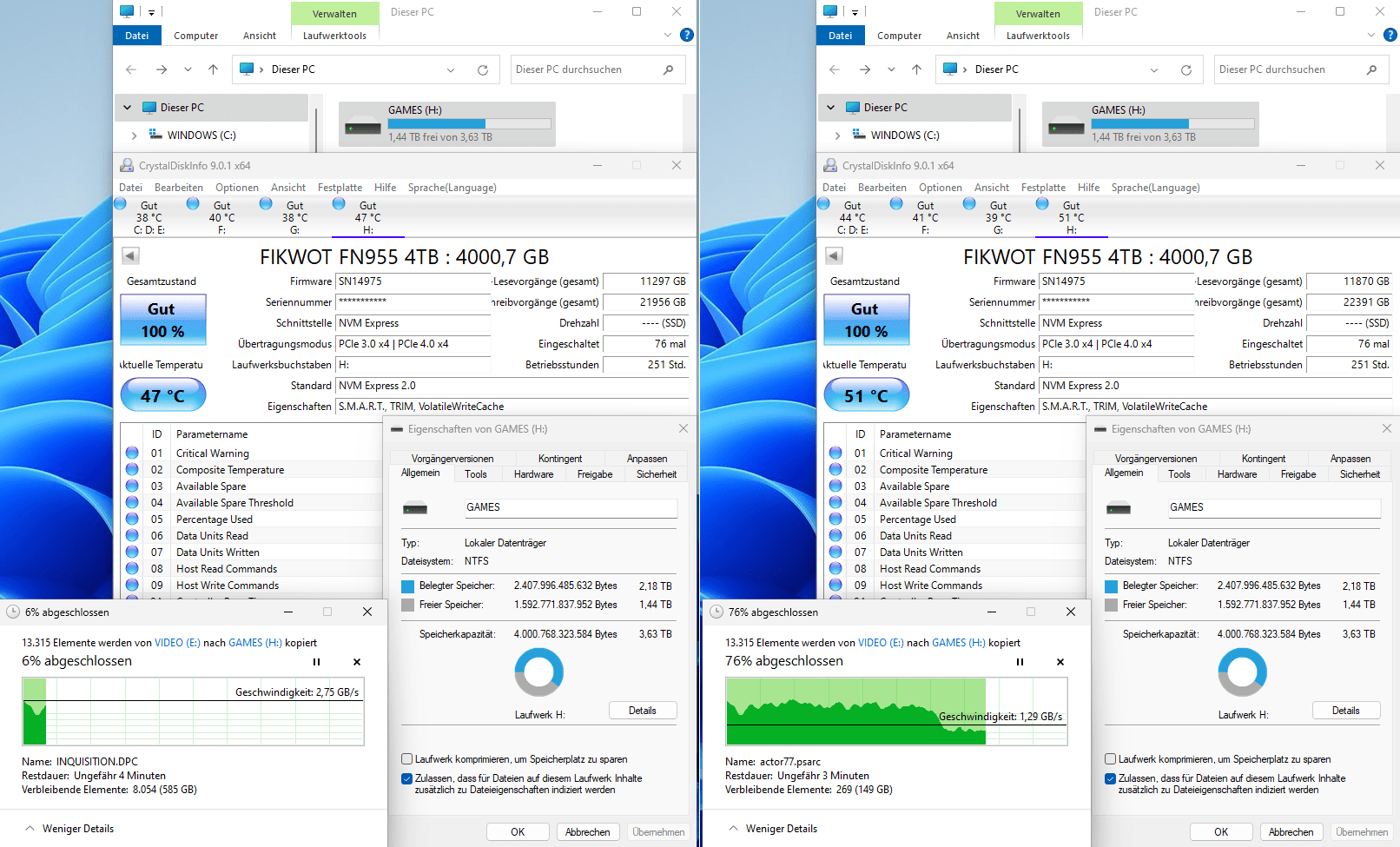Go forward in Explorer above 51 °C CrystalDiskInfo
The width and height of the screenshot is (1400, 847).
tap(865, 69)
